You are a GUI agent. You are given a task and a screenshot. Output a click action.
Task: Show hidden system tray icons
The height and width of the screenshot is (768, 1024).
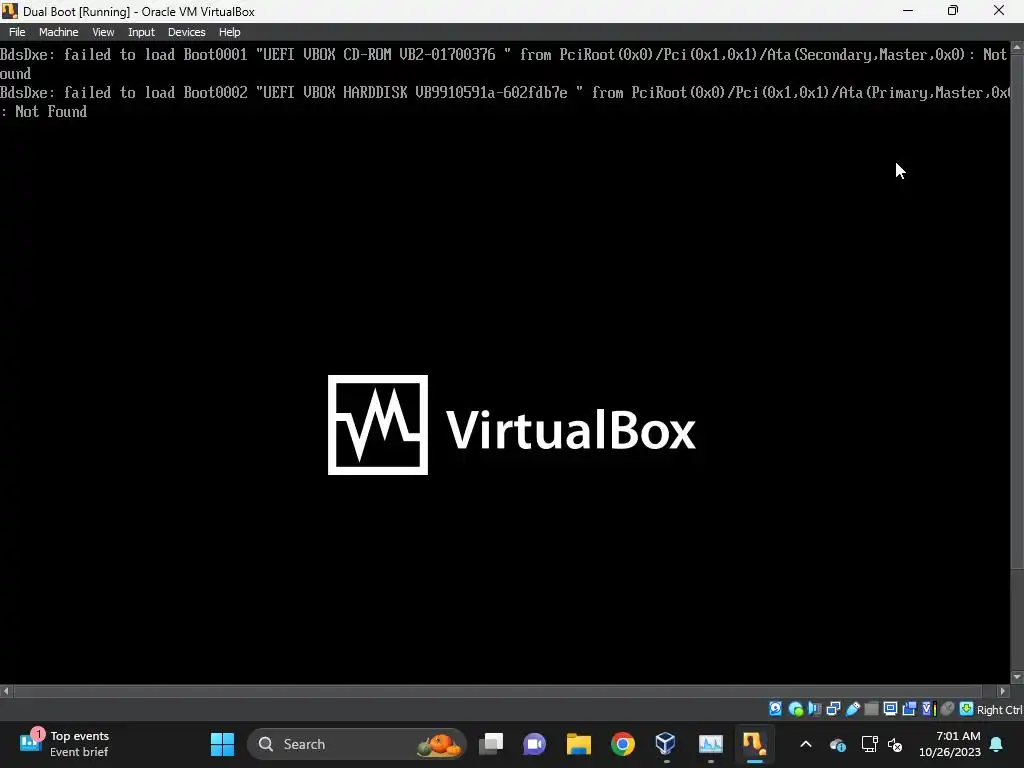coord(806,744)
